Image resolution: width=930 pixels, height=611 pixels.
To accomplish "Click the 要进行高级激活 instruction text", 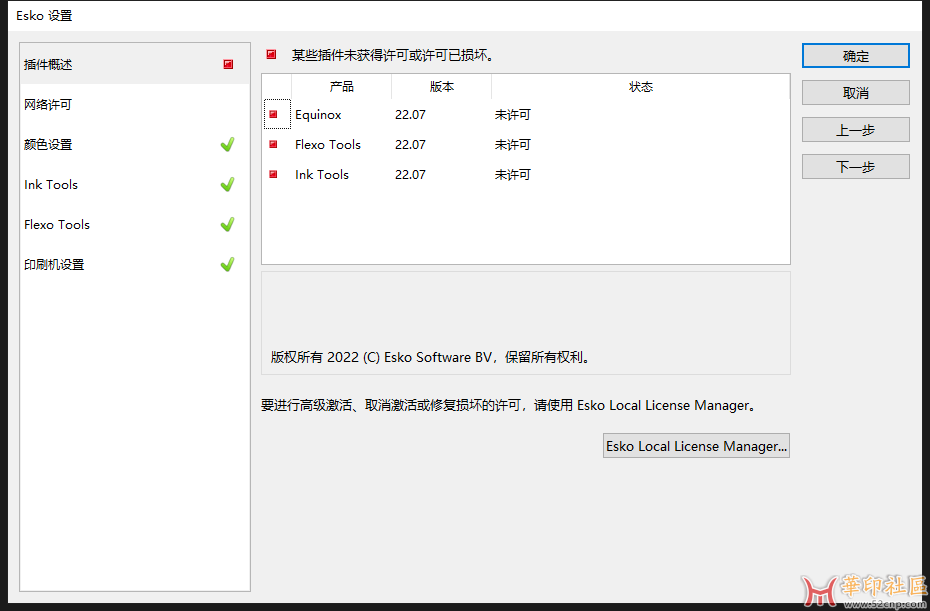I will pyautogui.click(x=509, y=405).
